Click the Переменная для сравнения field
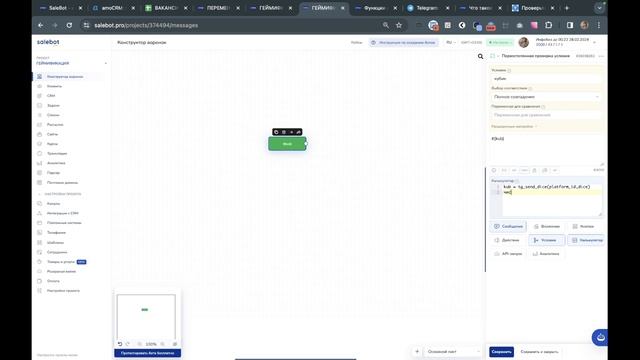This screenshot has height=360, width=640. pyautogui.click(x=546, y=115)
